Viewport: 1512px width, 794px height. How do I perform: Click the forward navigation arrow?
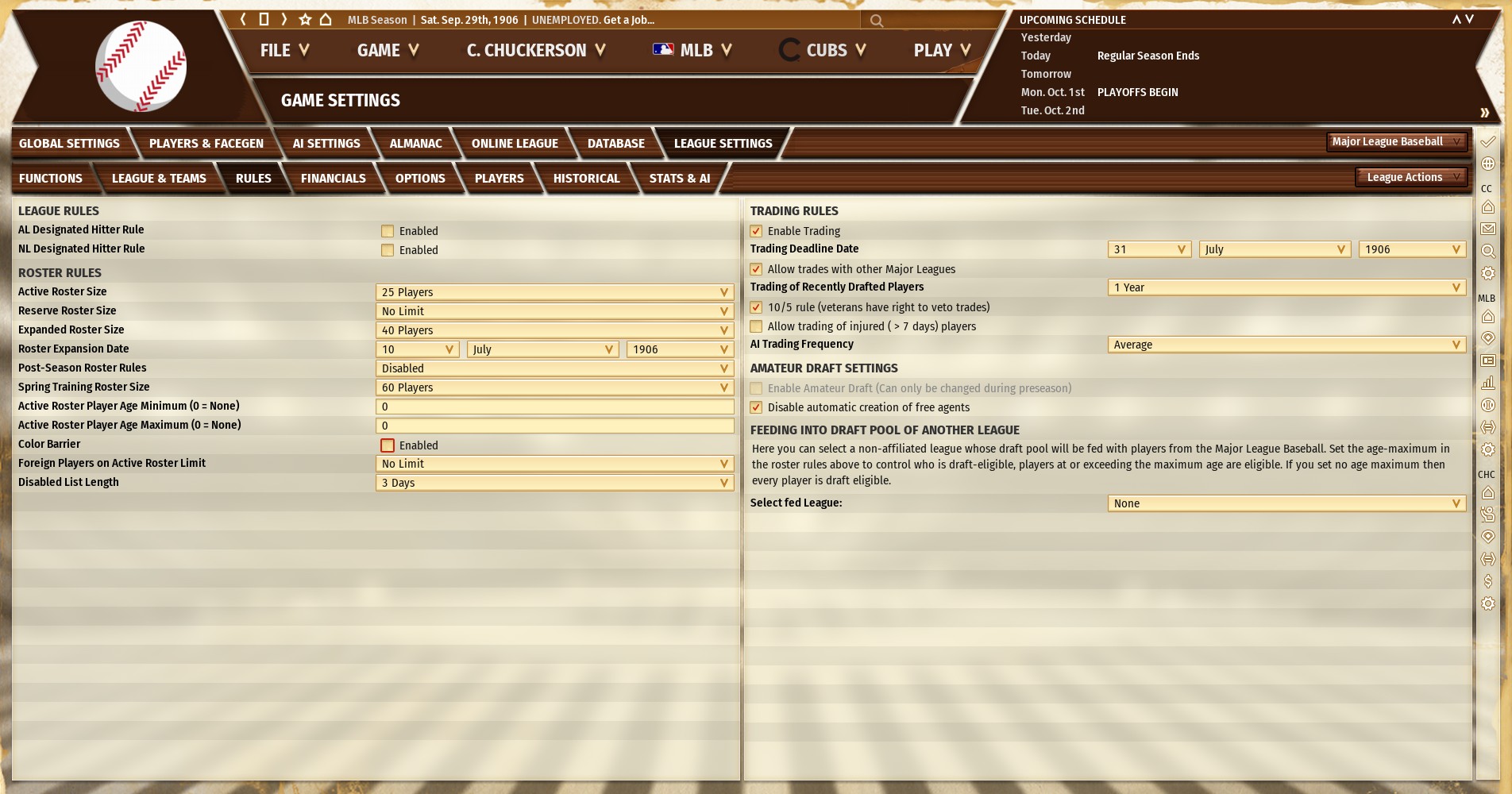[x=283, y=19]
